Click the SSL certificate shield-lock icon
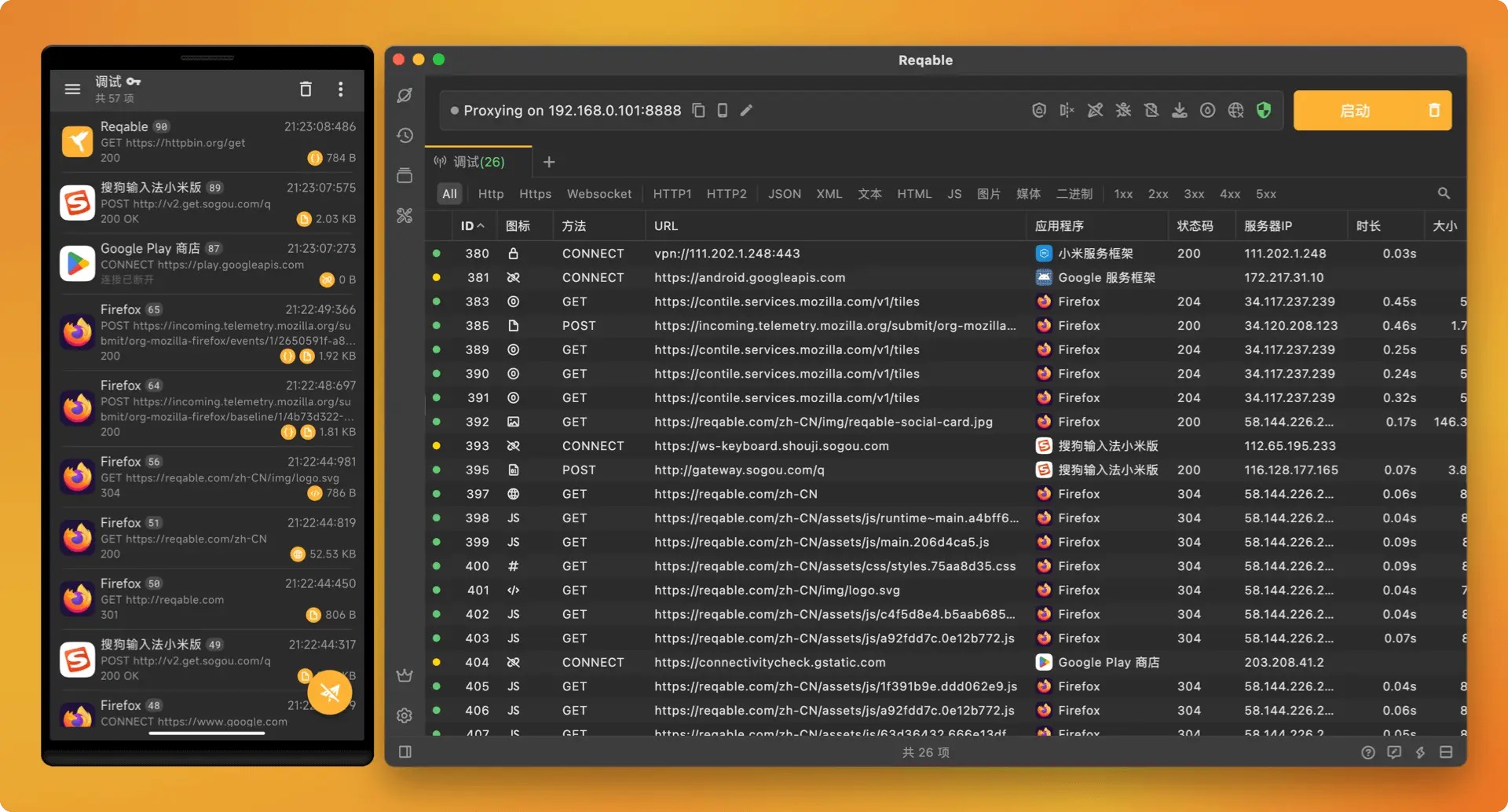Image resolution: width=1508 pixels, height=812 pixels. tap(1039, 111)
